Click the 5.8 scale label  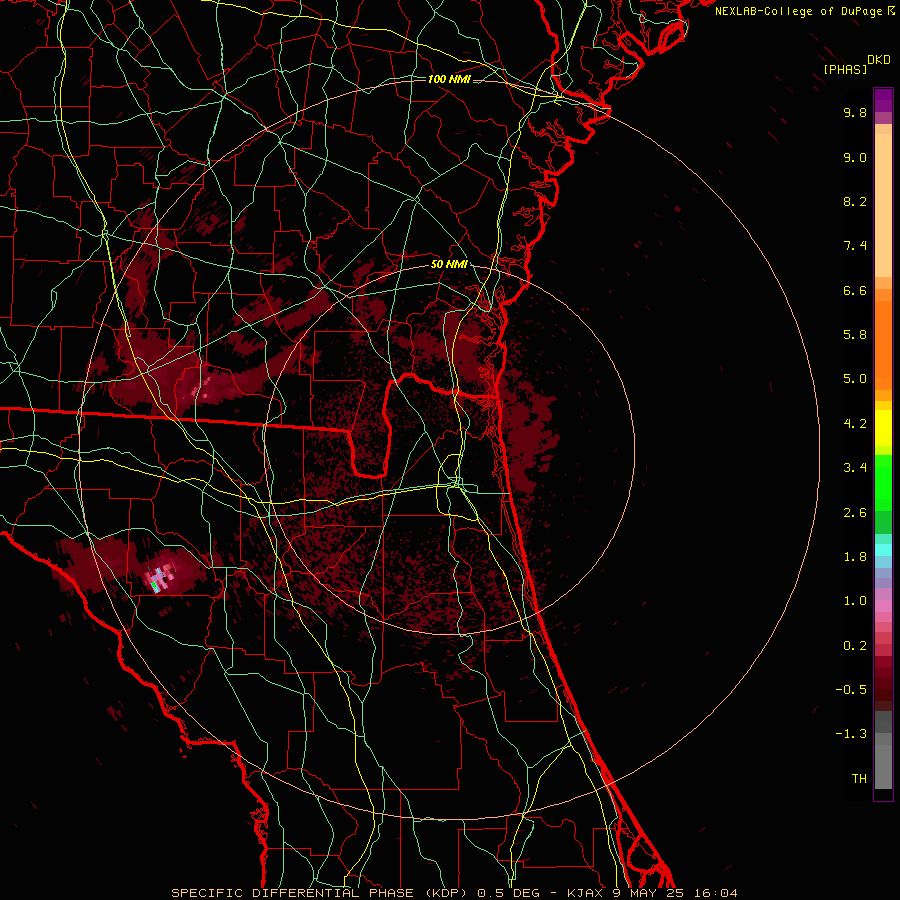[855, 335]
